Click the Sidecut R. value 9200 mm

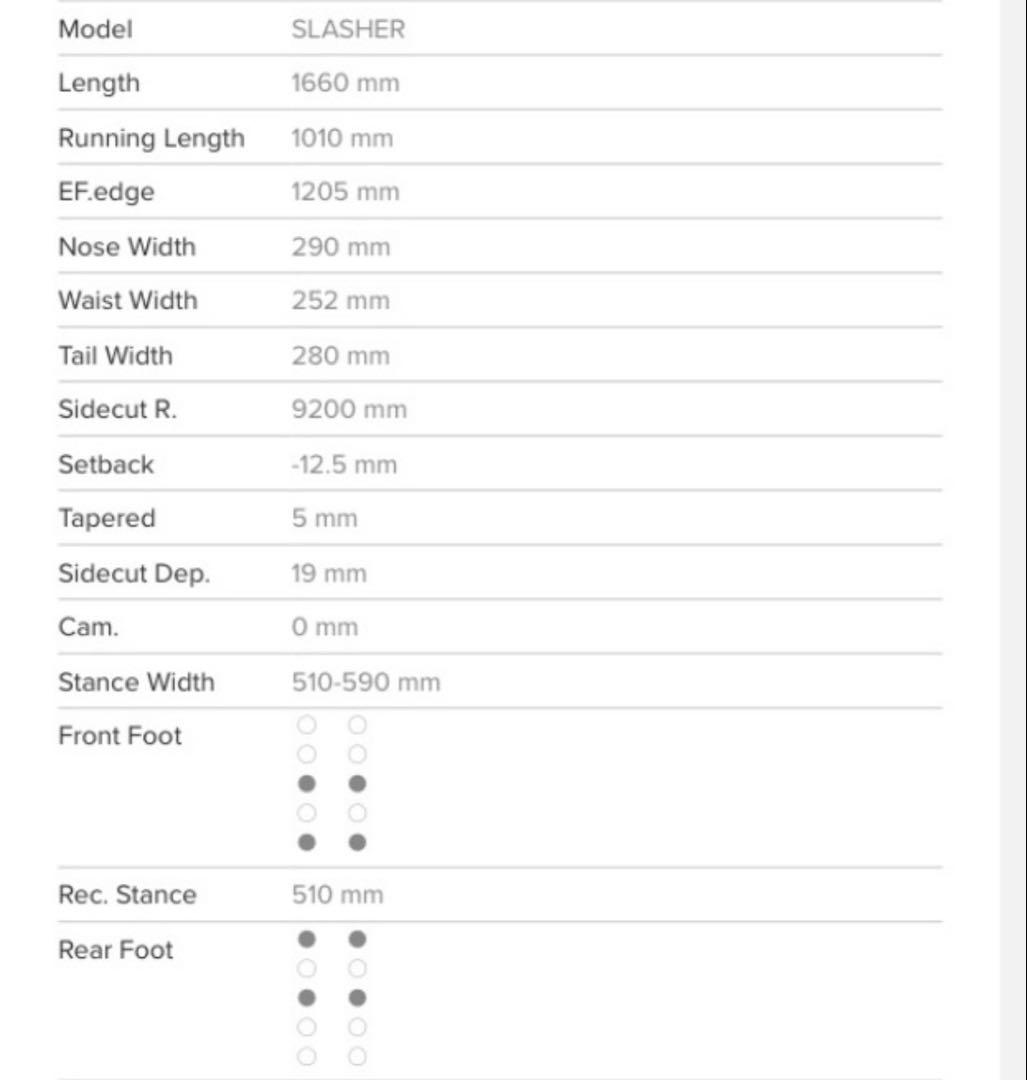(348, 410)
